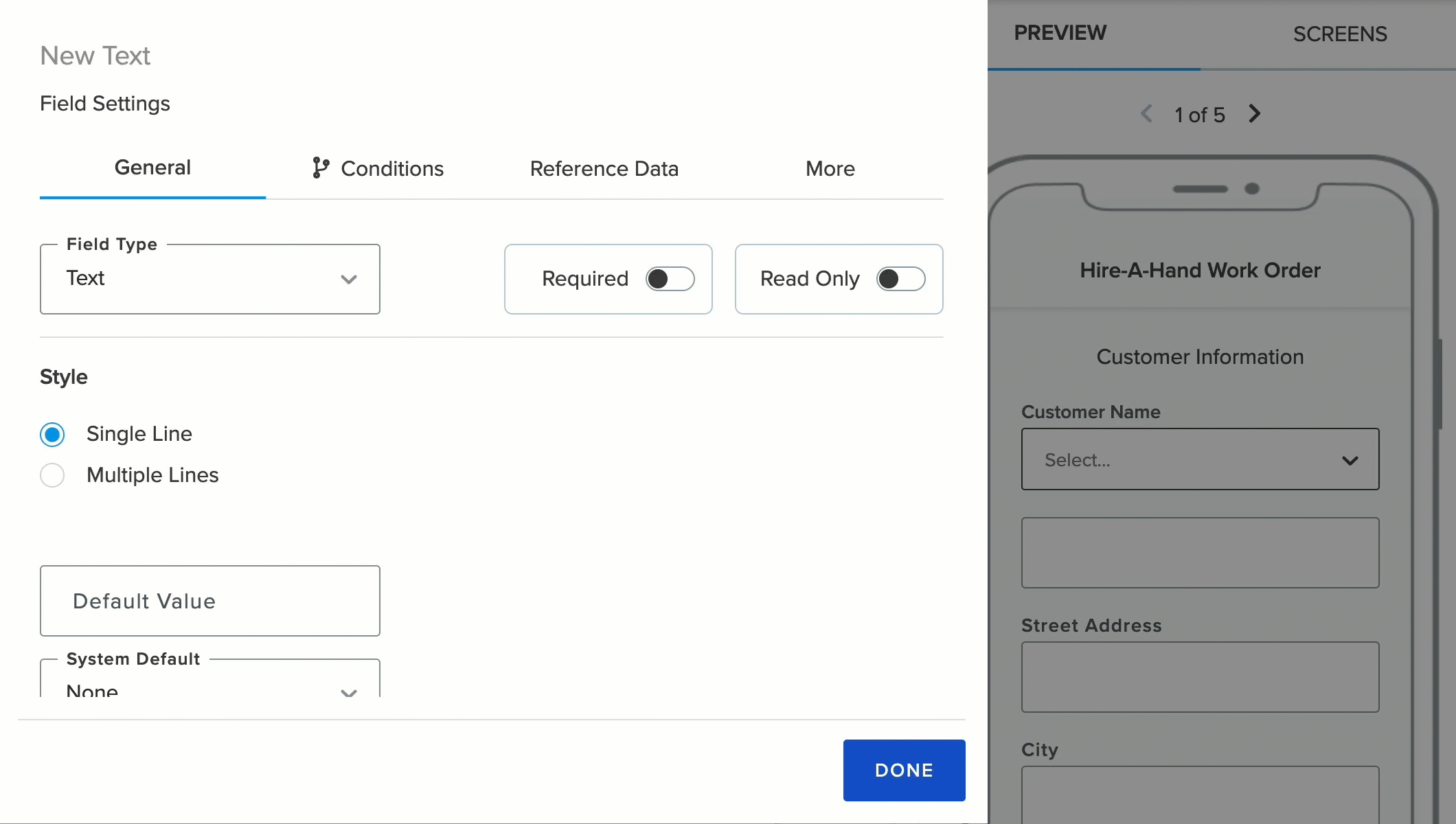Click the previous screen arrow
The image size is (1456, 824).
tap(1146, 114)
